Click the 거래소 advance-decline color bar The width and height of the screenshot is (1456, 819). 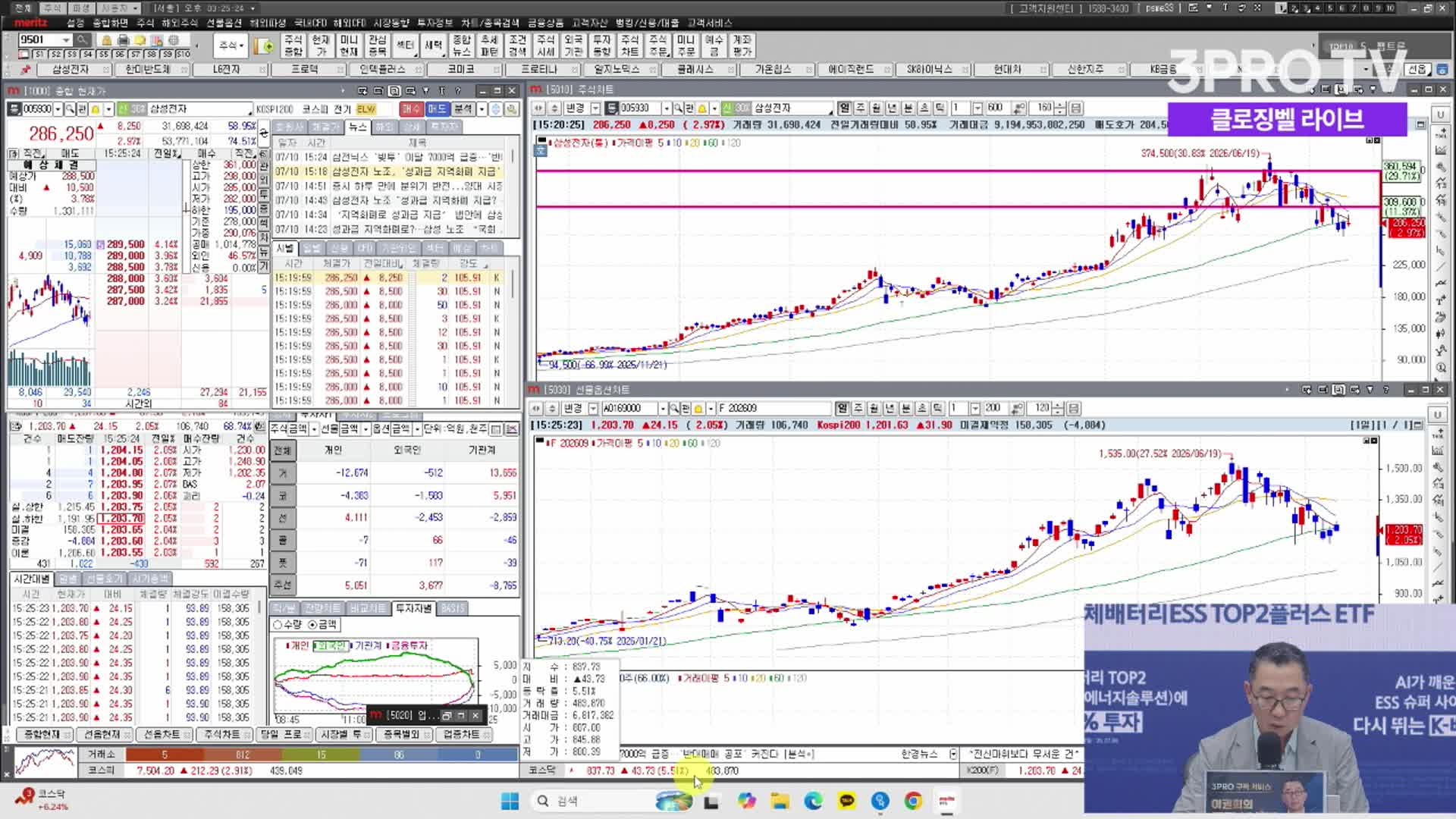[321, 755]
